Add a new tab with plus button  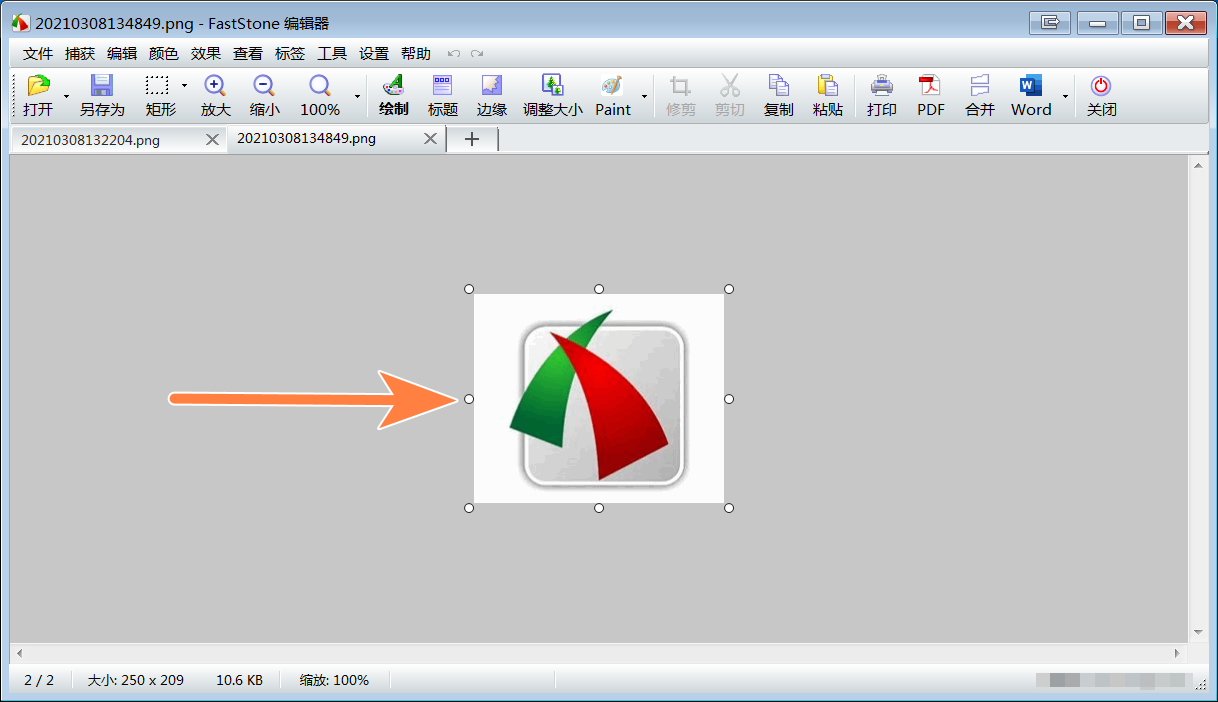pyautogui.click(x=472, y=140)
